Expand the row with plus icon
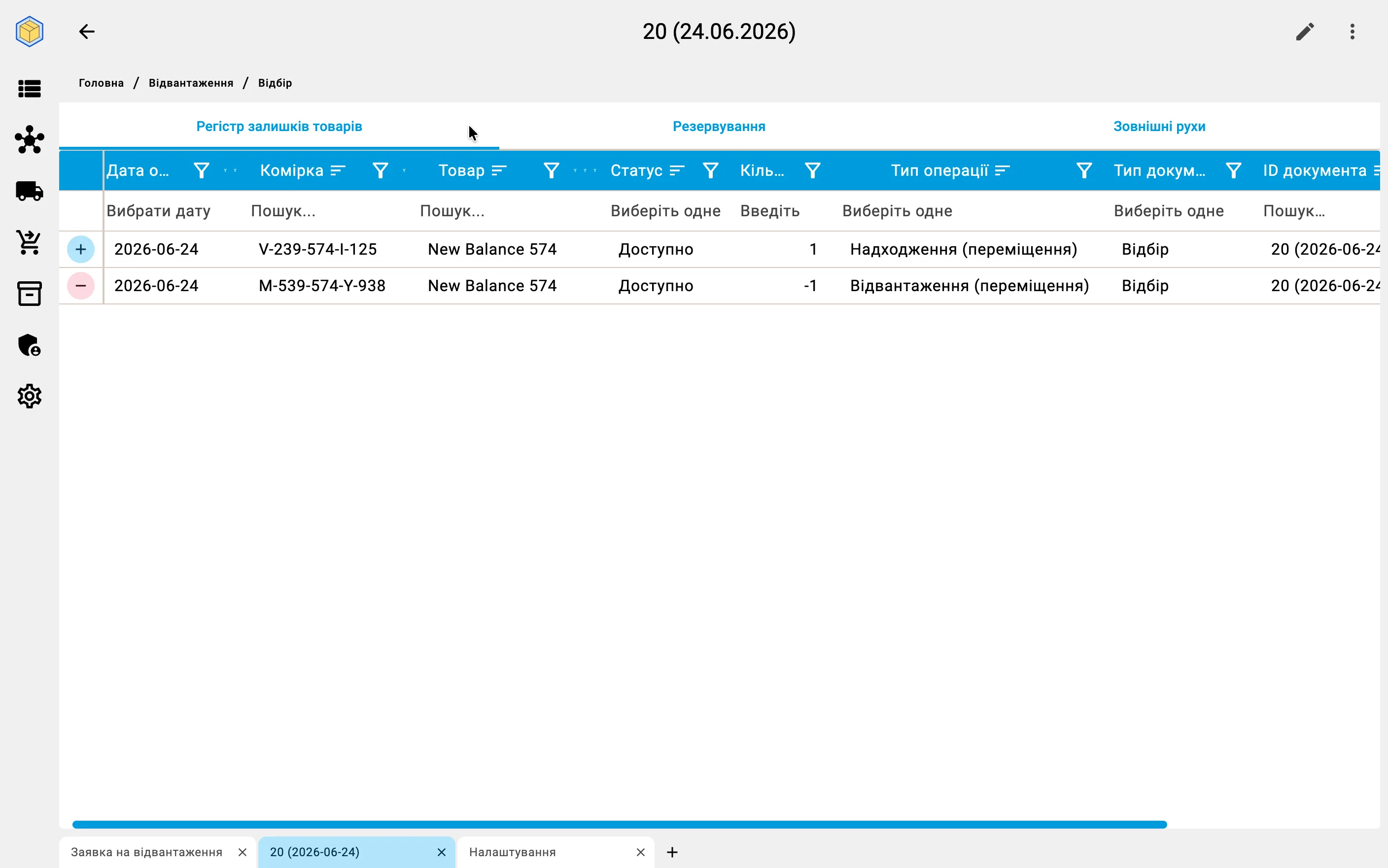The width and height of the screenshot is (1388, 868). (x=81, y=249)
